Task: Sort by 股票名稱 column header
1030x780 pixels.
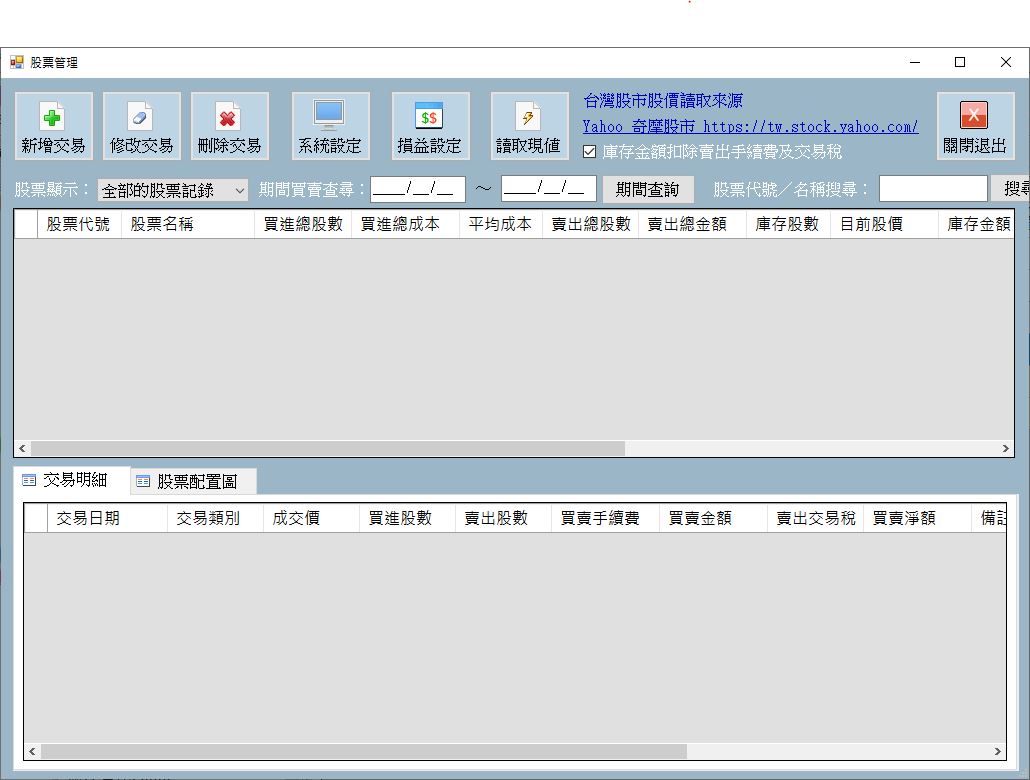Action: (x=188, y=224)
